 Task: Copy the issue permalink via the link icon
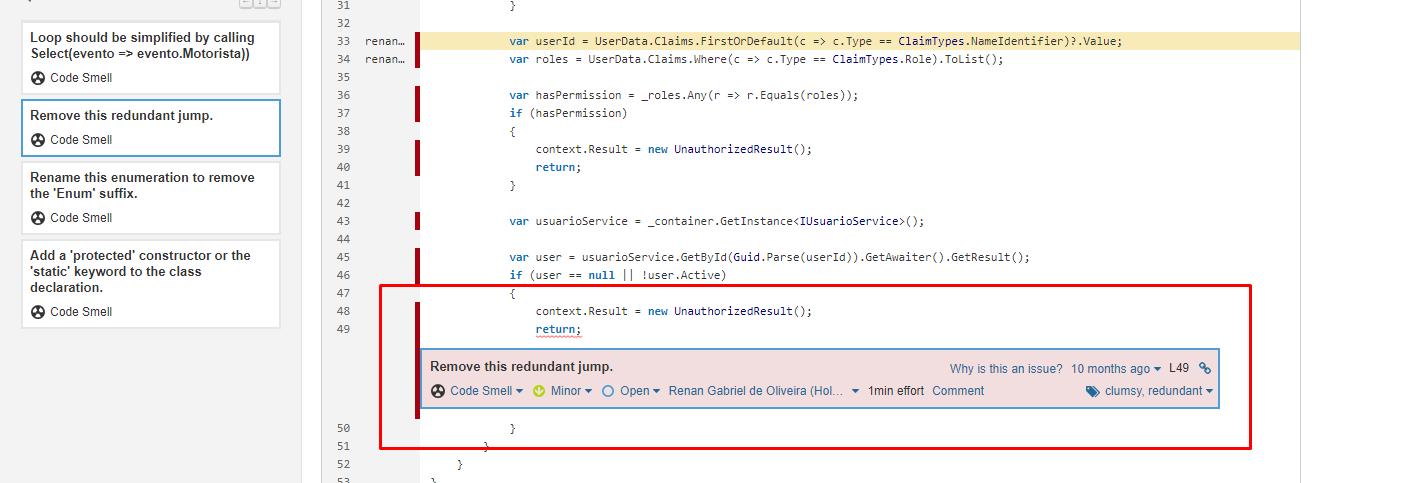click(x=1204, y=368)
